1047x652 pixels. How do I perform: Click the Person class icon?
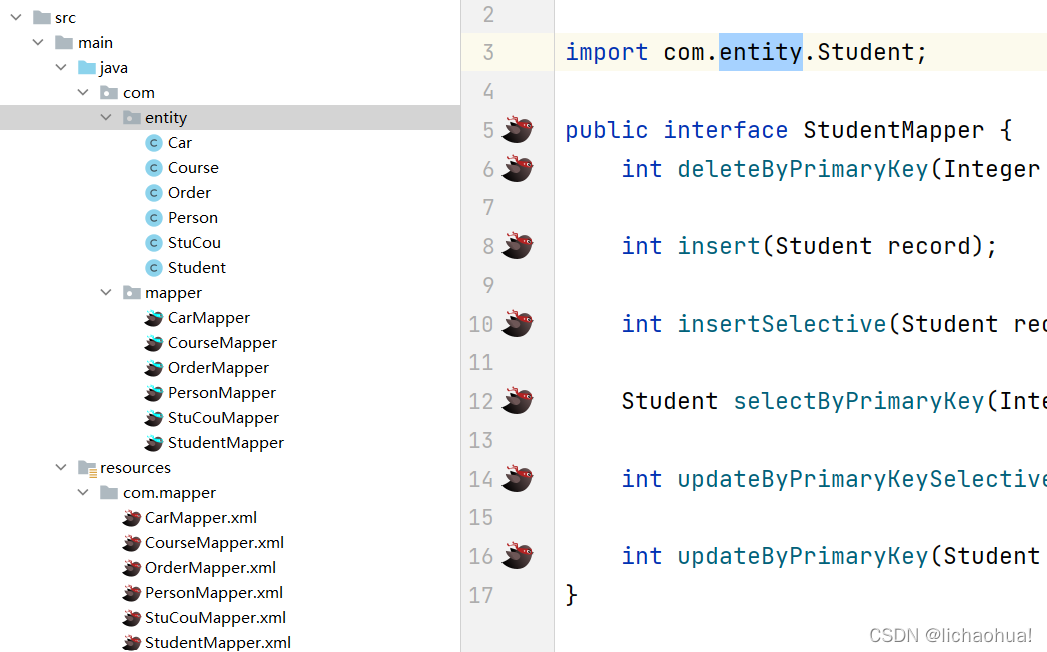(154, 218)
